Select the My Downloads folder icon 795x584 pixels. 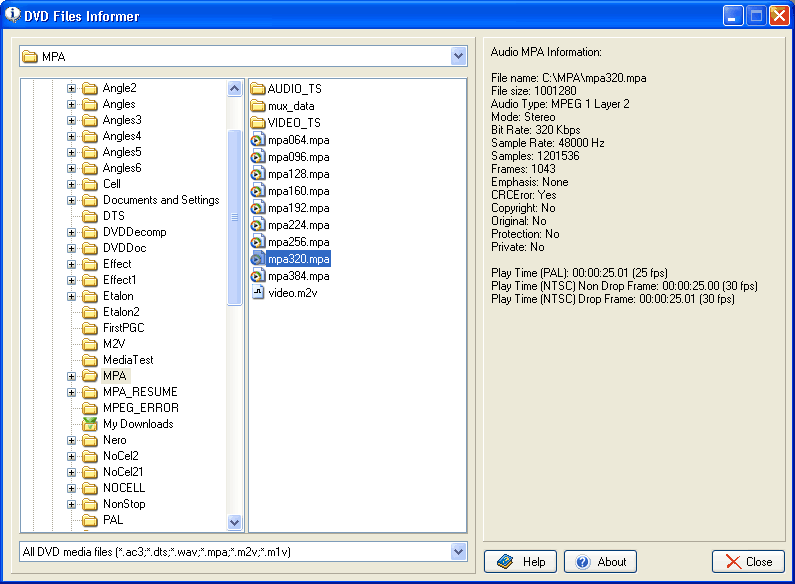(x=90, y=424)
